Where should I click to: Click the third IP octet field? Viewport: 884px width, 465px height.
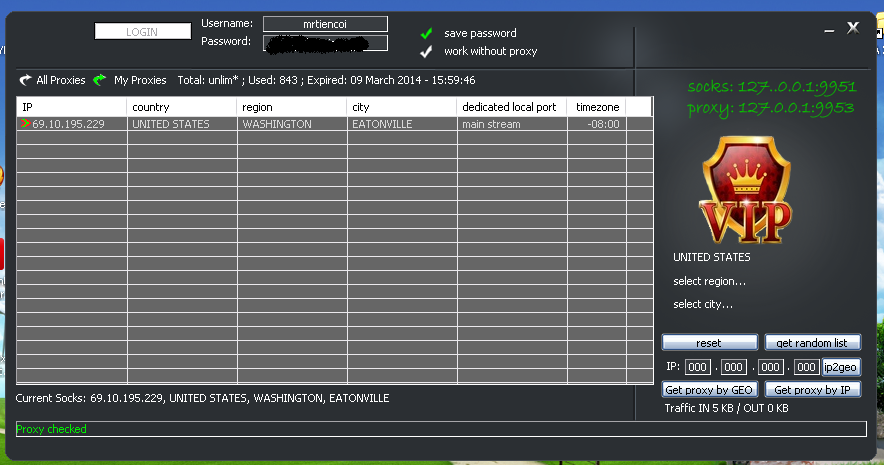(x=770, y=367)
